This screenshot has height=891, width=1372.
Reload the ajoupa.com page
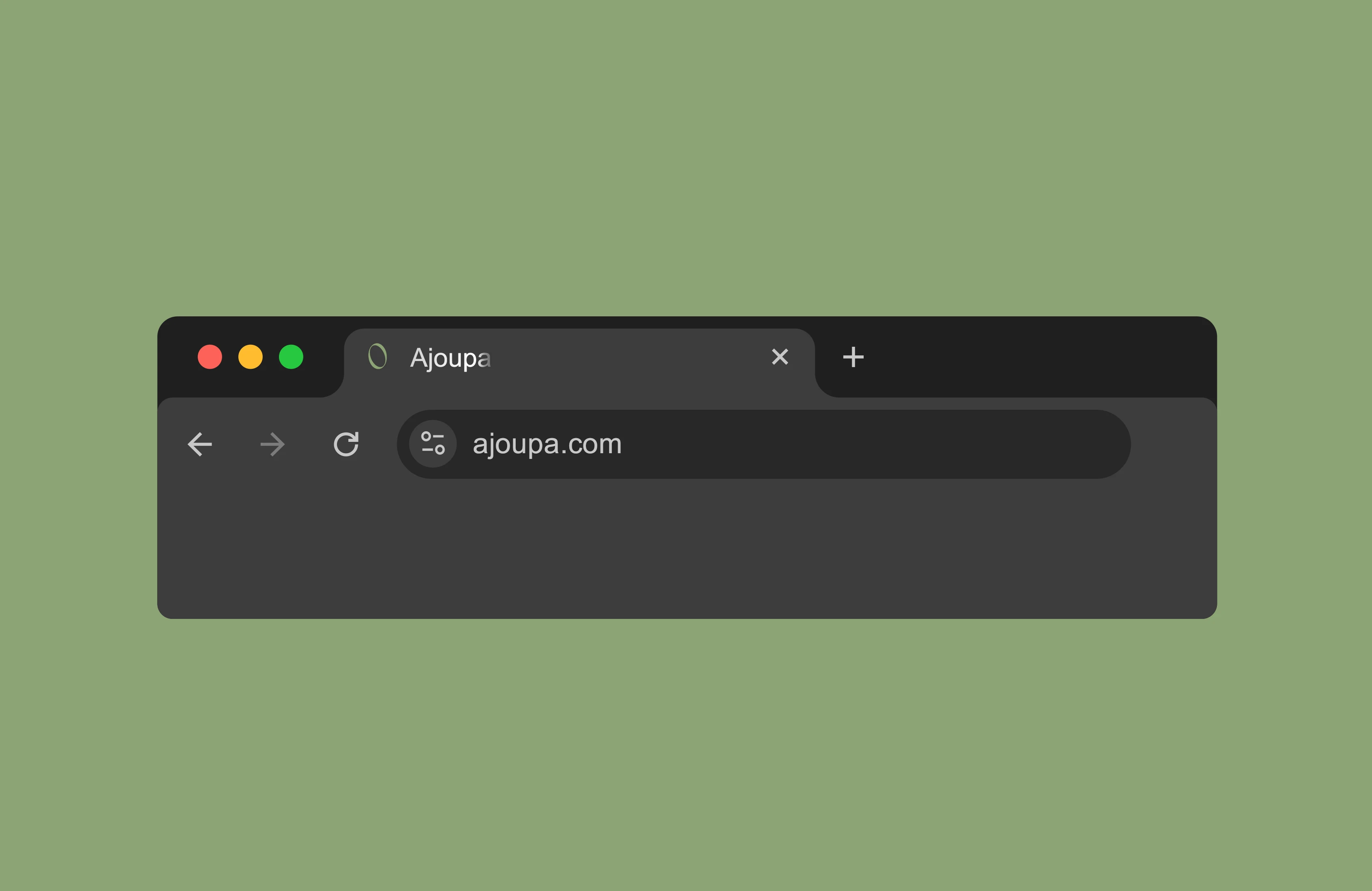click(346, 444)
